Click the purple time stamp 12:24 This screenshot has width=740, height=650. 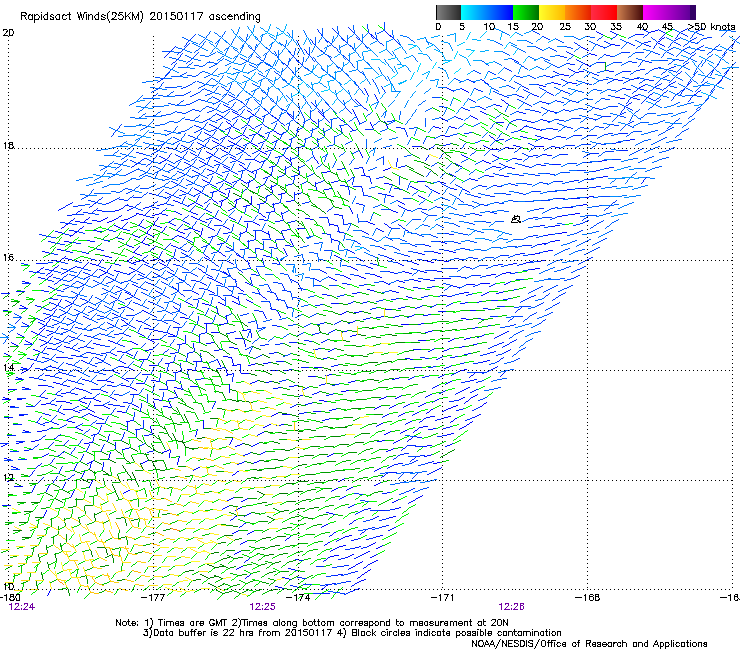(x=22, y=607)
